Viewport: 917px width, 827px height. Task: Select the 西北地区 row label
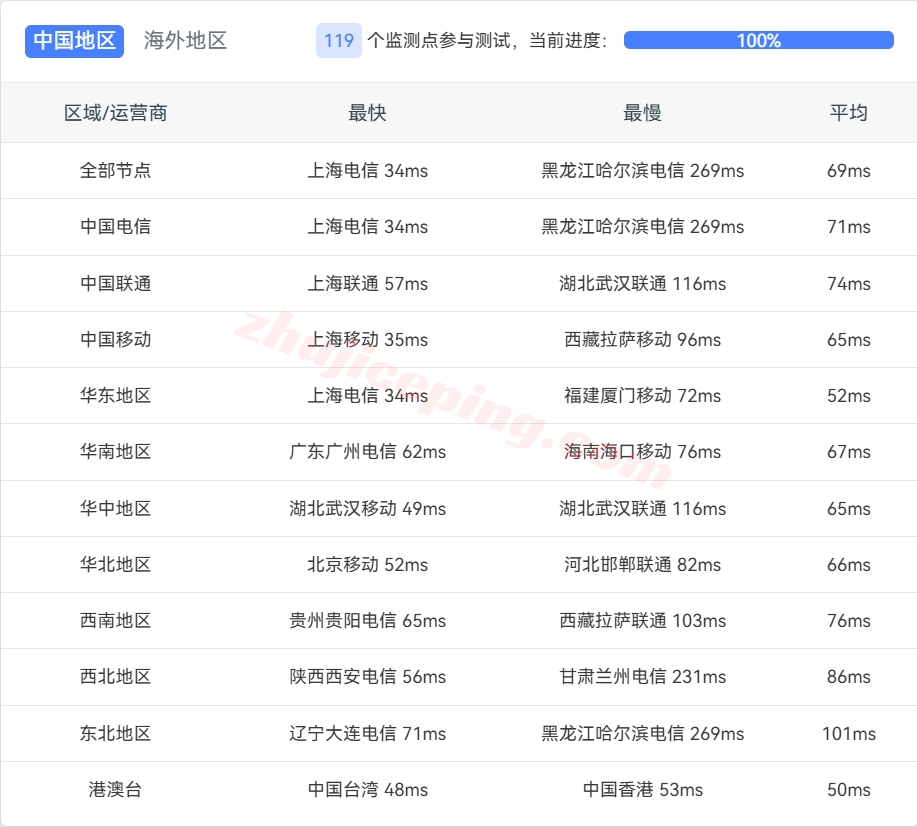point(116,677)
